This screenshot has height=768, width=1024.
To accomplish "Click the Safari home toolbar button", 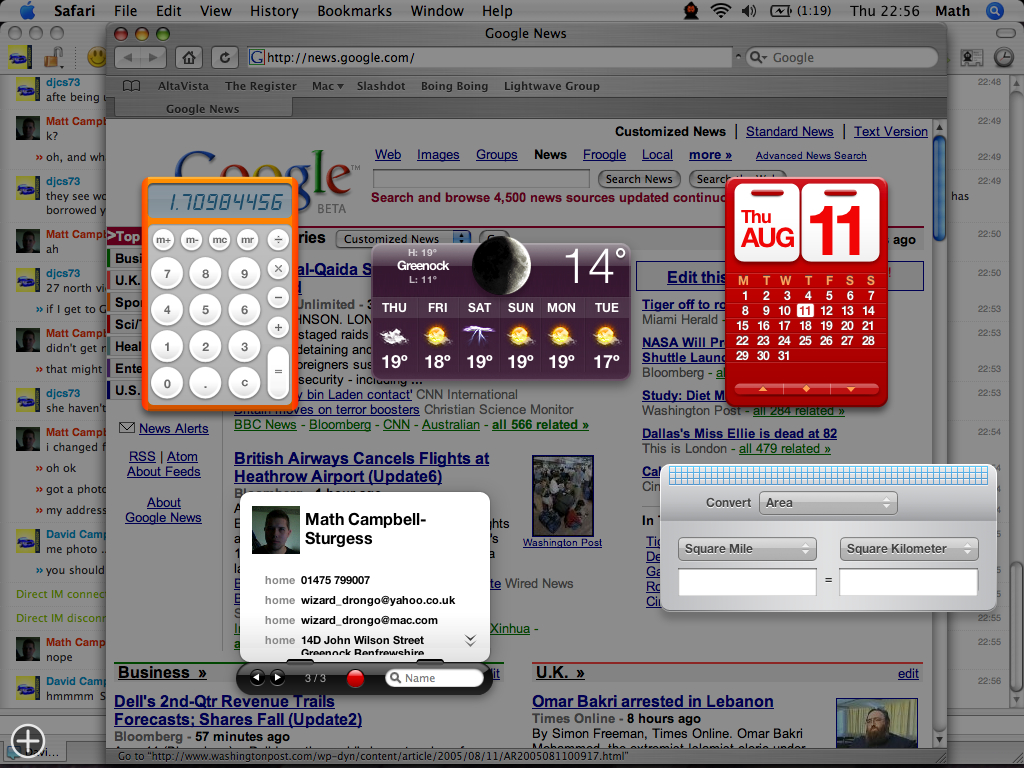I will [x=189, y=57].
